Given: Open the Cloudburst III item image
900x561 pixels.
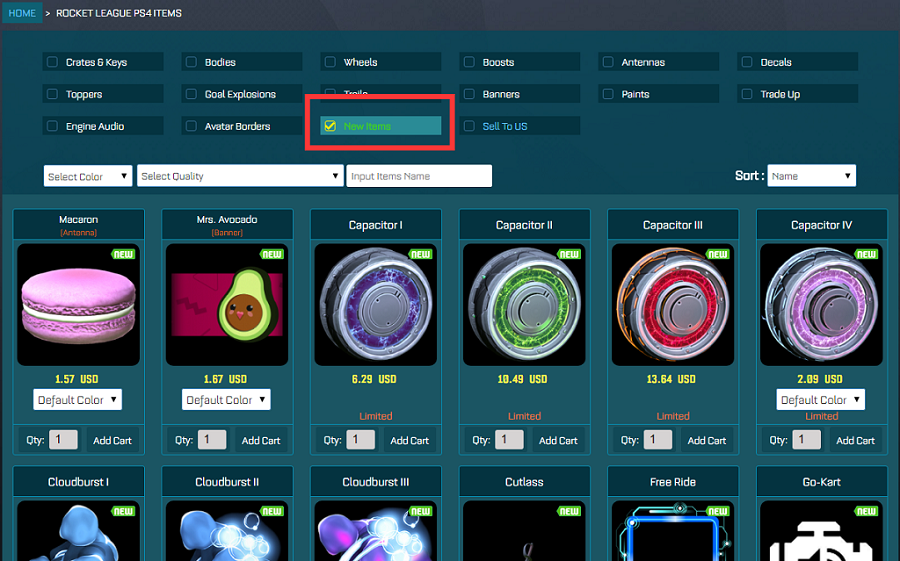Looking at the screenshot, I should point(375,531).
